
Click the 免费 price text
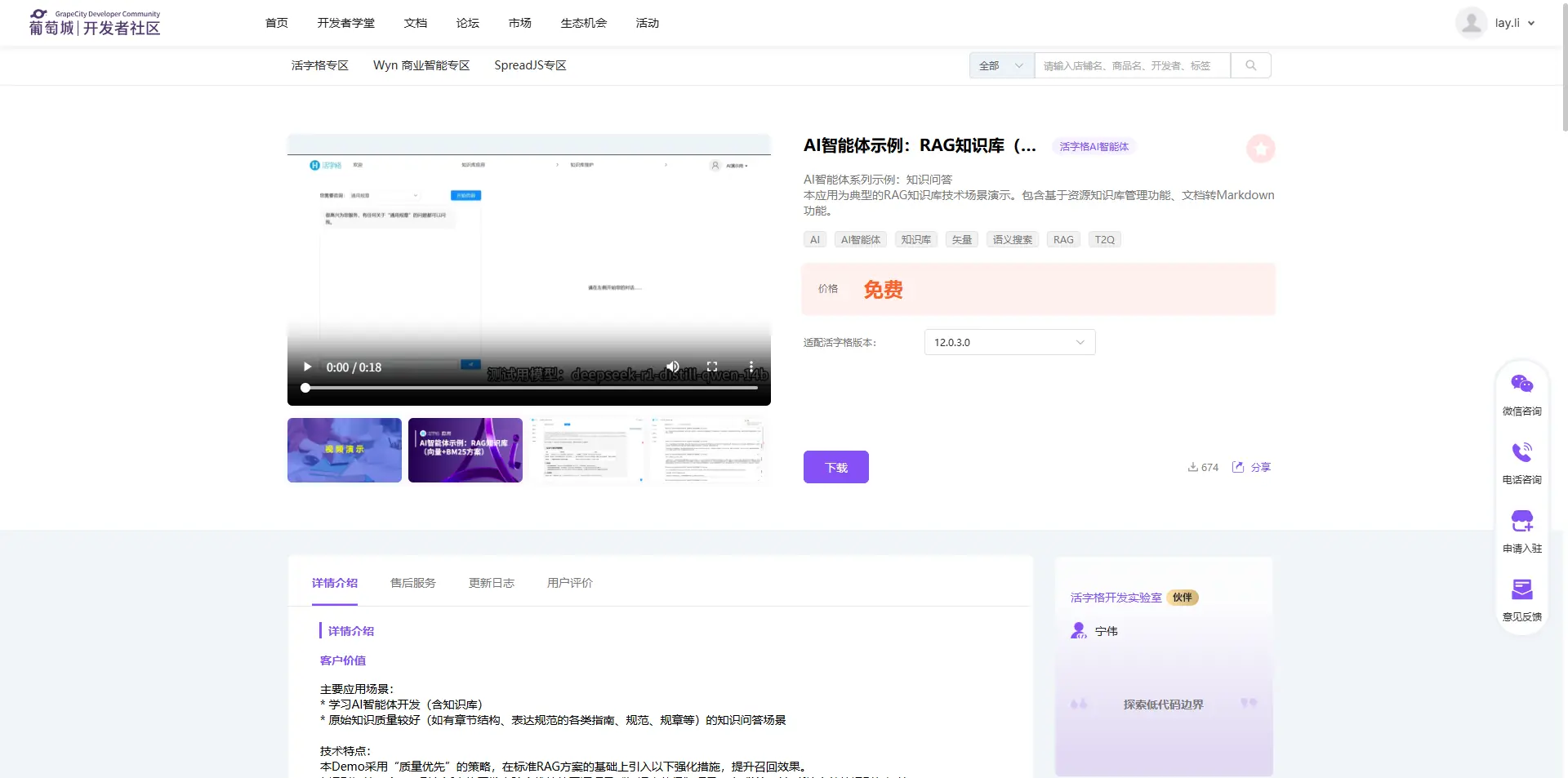(884, 290)
